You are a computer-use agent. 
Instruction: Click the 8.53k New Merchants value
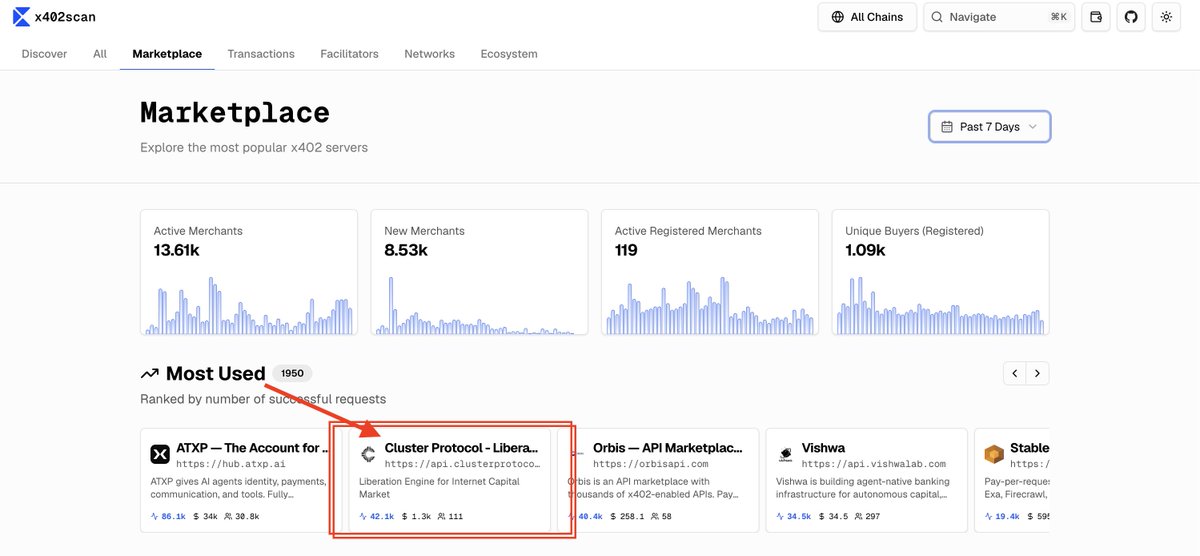click(x=406, y=250)
